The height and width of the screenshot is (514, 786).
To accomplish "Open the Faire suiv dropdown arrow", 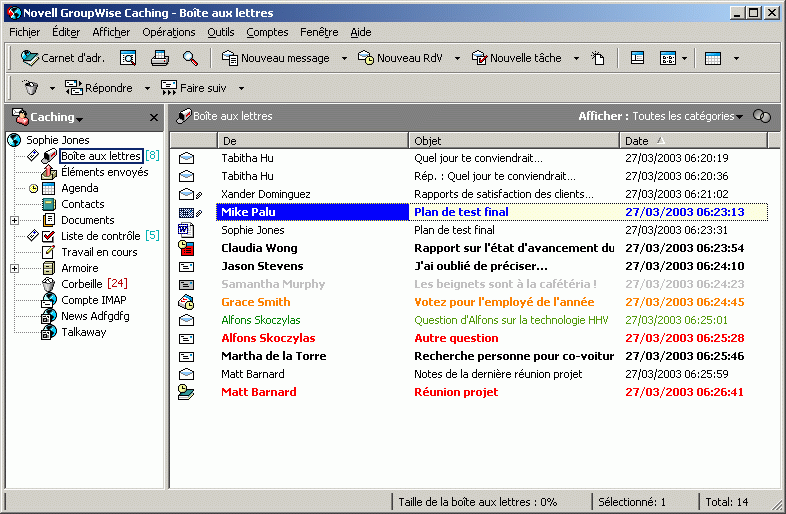I will [x=241, y=89].
